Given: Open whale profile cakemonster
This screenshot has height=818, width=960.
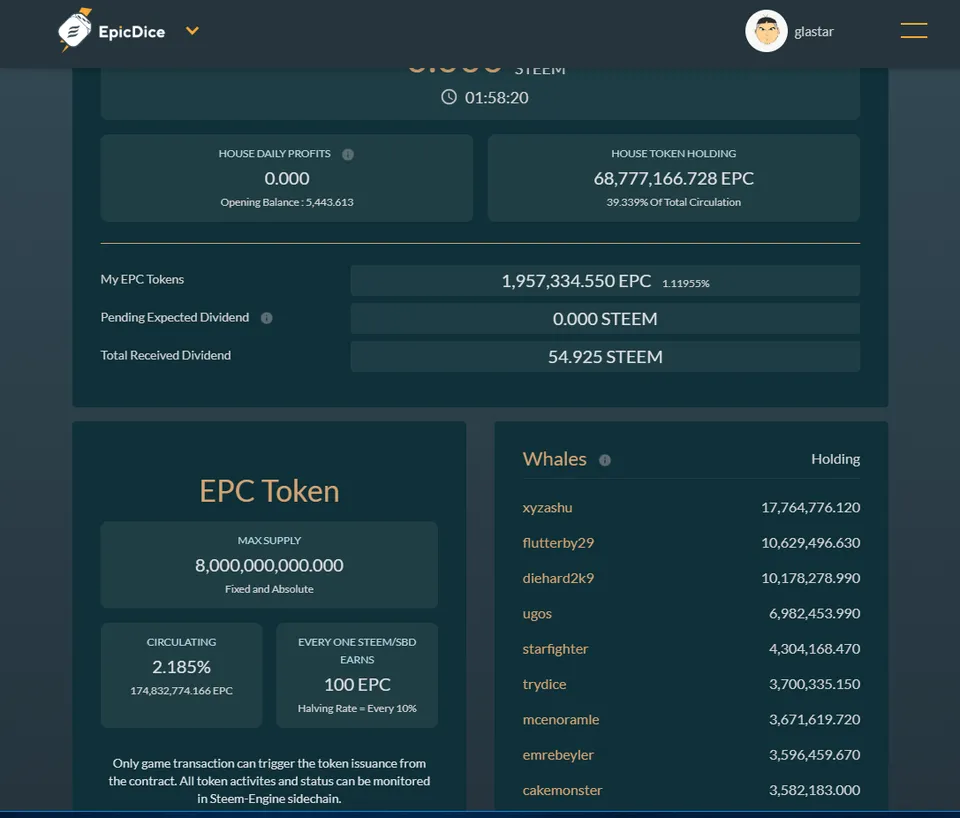Looking at the screenshot, I should tap(562, 790).
